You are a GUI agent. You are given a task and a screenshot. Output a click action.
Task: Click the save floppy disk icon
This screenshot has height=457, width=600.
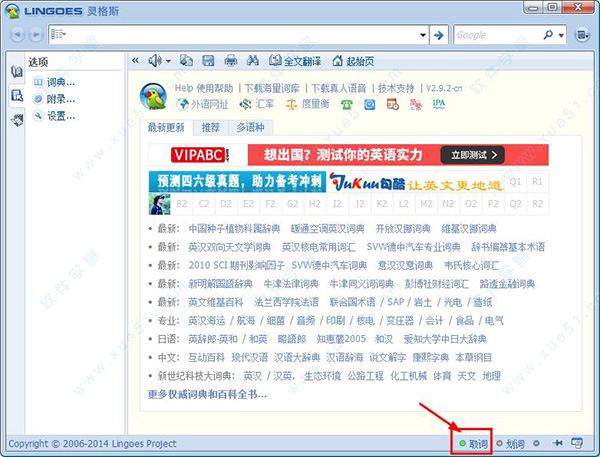coord(208,60)
